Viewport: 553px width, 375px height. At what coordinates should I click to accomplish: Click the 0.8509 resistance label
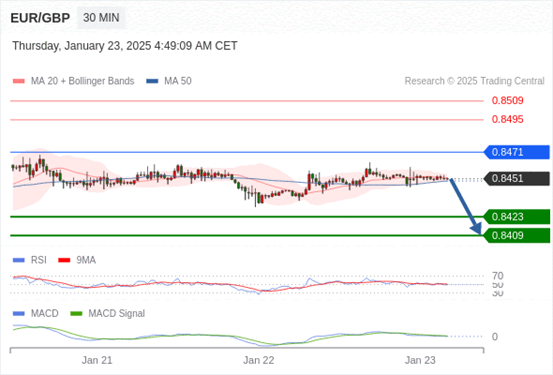(508, 101)
